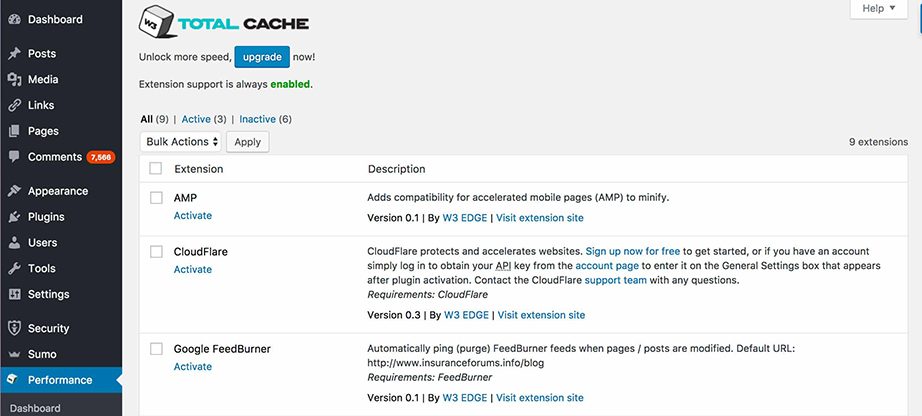The width and height of the screenshot is (922, 416).
Task: Open the Bulk Actions dropdown
Action: tap(181, 142)
